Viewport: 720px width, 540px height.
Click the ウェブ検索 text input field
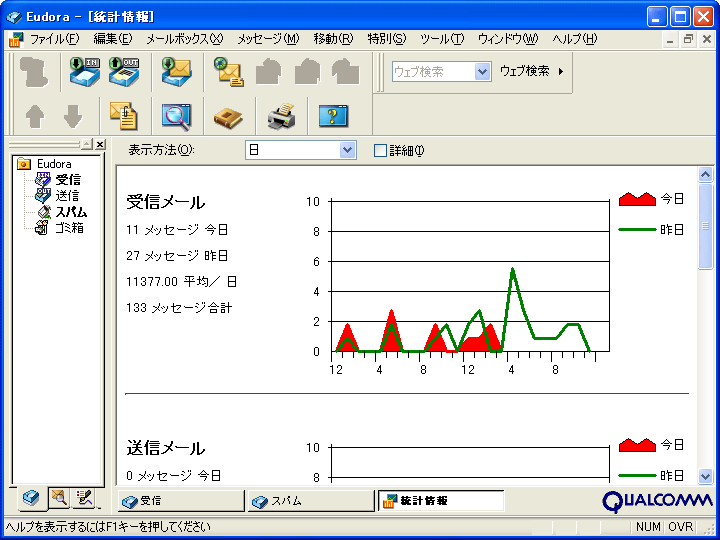coord(433,72)
